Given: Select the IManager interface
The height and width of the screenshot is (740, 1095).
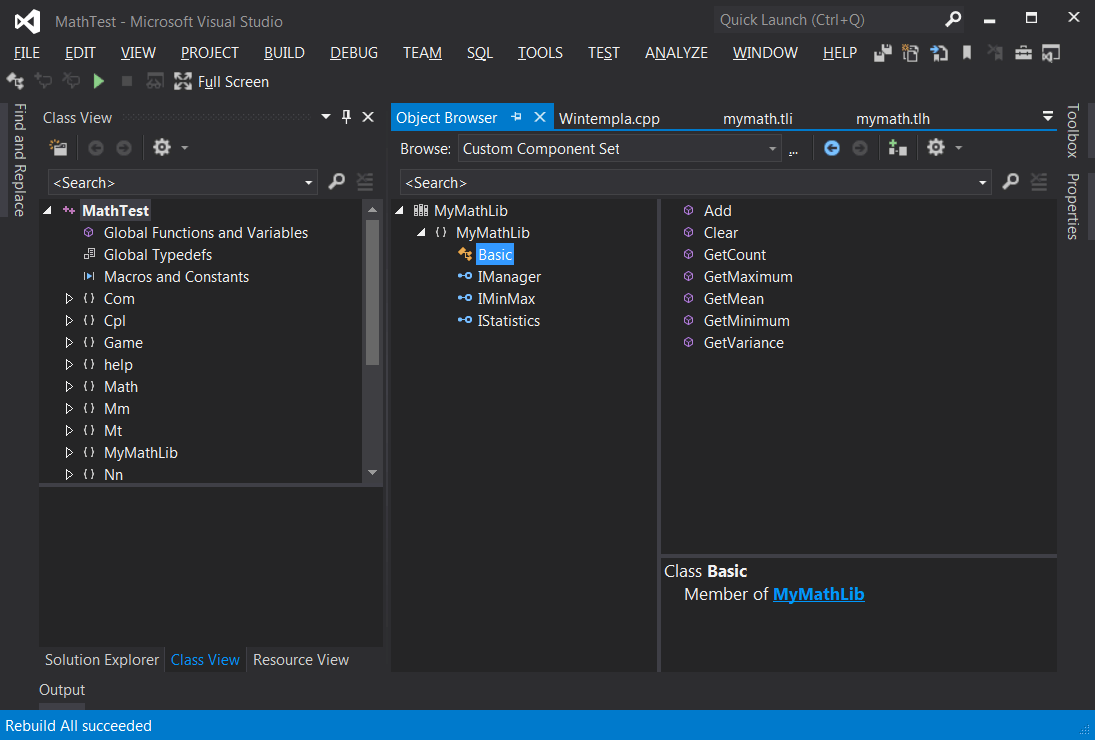Looking at the screenshot, I should click(x=509, y=276).
